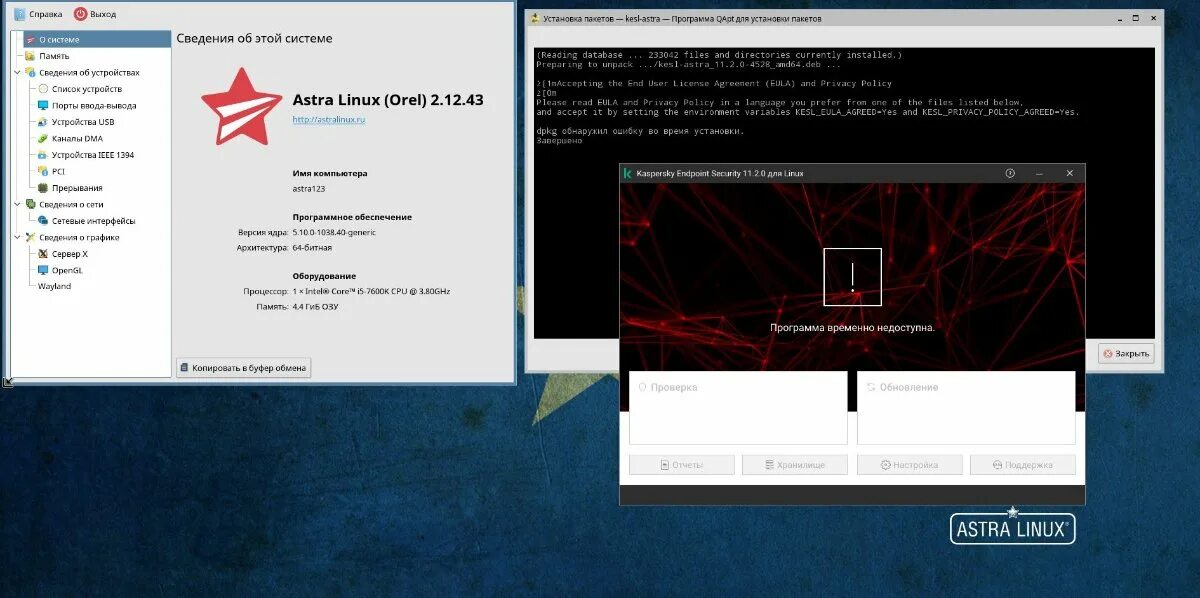The height and width of the screenshot is (598, 1200).
Task: Click the Закрыть button in QApt window
Action: click(x=1126, y=353)
